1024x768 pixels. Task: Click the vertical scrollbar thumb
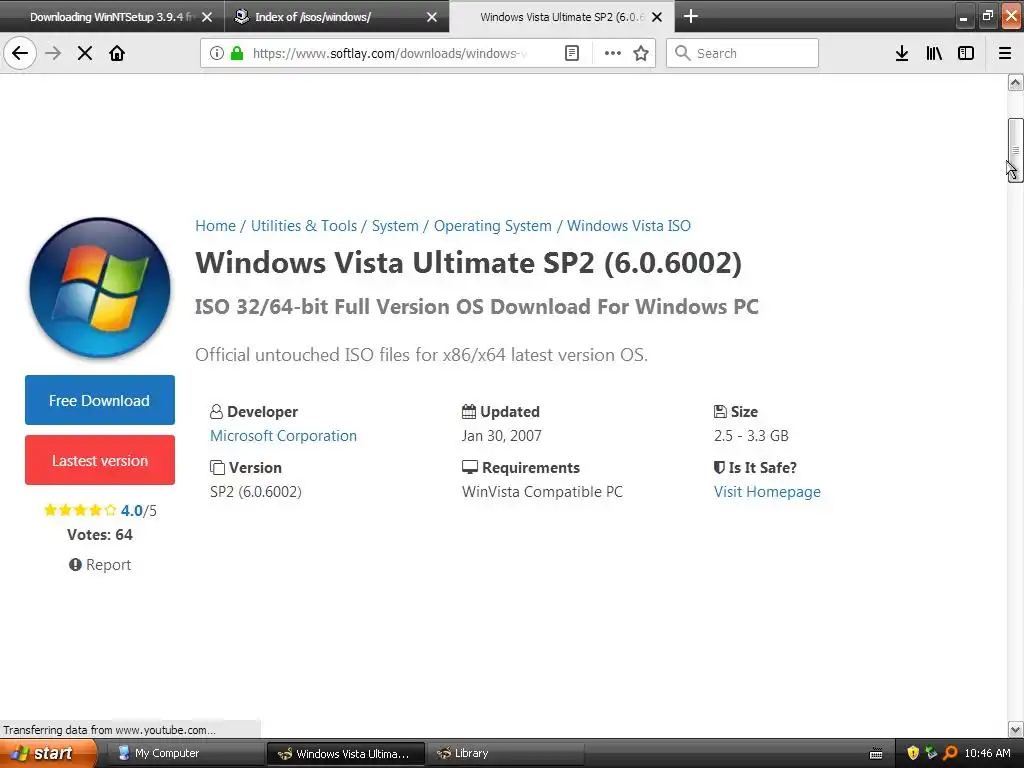[1015, 150]
